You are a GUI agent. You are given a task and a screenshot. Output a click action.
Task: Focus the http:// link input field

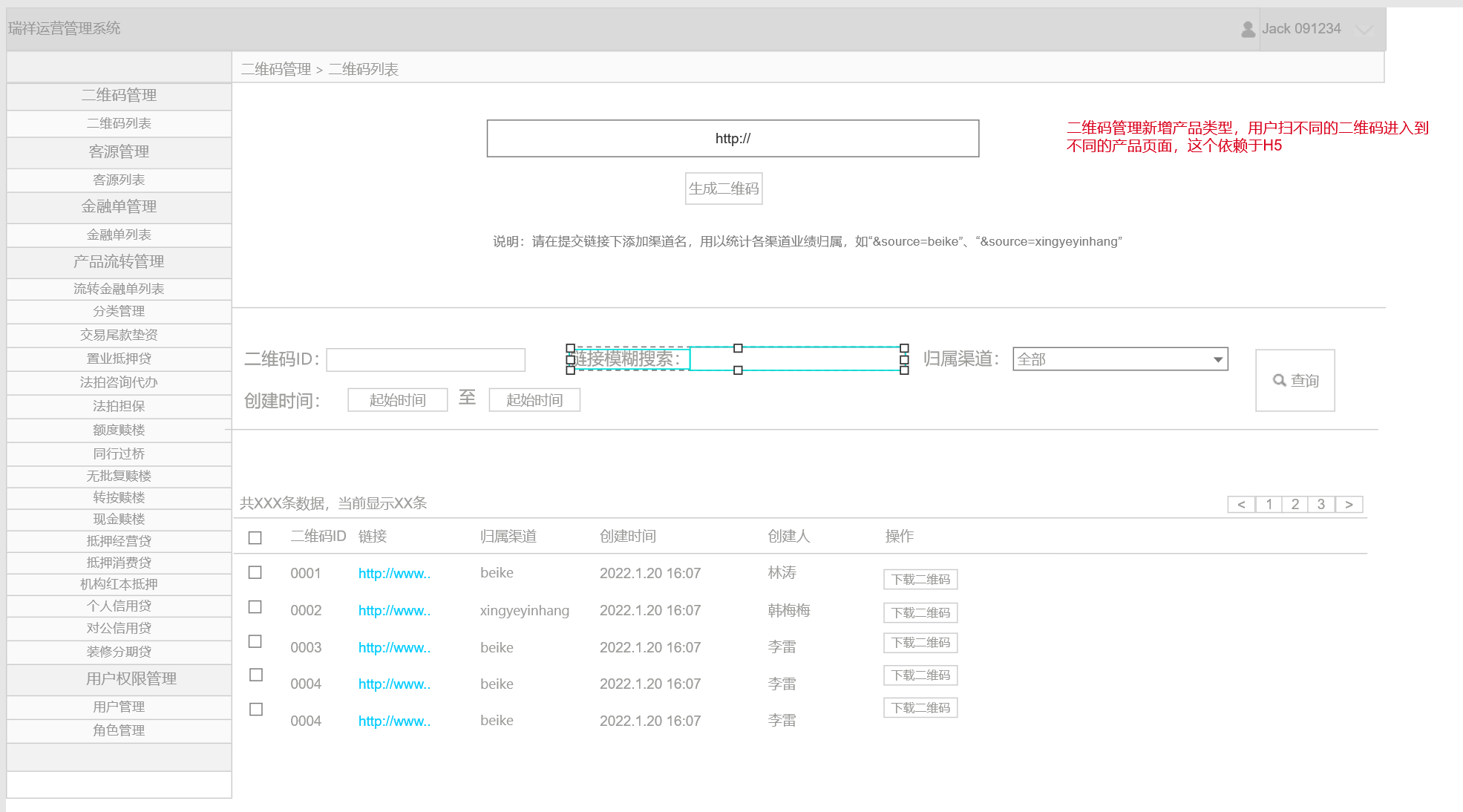click(x=733, y=138)
